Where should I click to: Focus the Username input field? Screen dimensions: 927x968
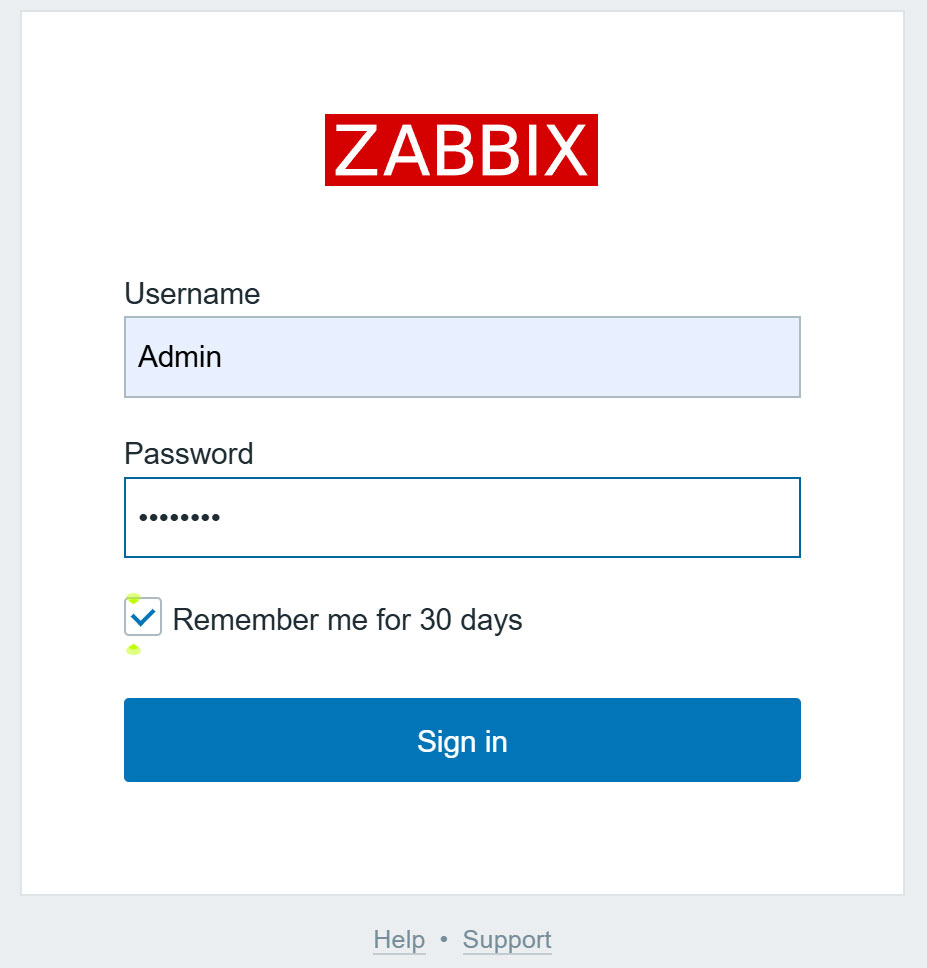(462, 357)
